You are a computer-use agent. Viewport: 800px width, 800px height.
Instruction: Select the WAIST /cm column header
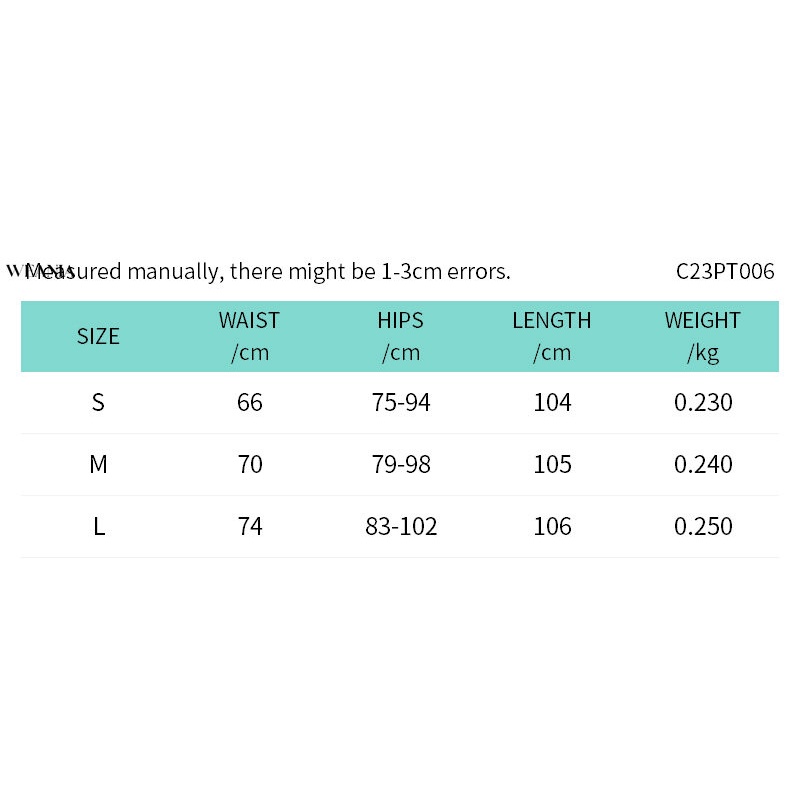point(249,336)
